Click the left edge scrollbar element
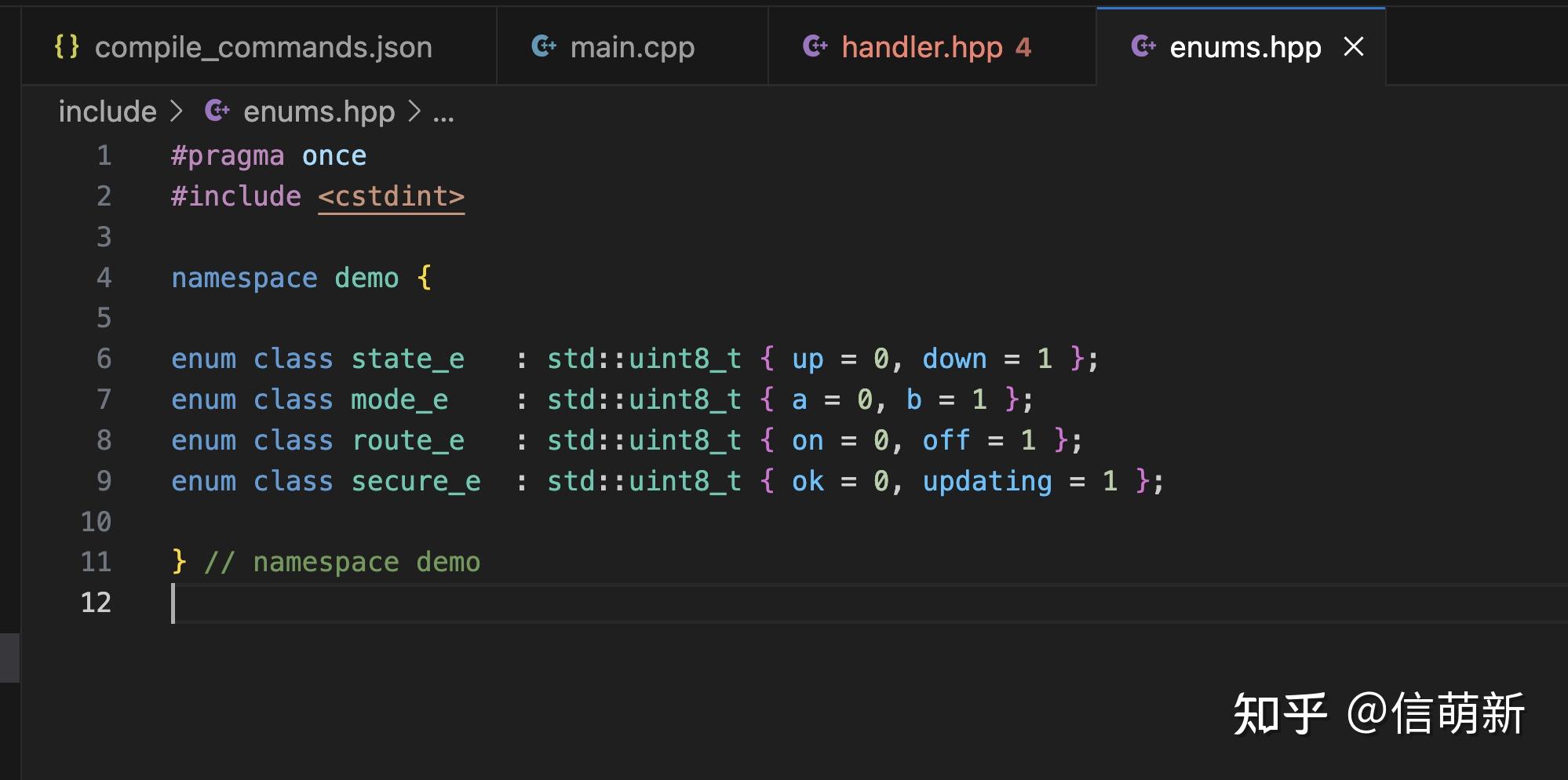The image size is (1568, 780). click(8, 658)
